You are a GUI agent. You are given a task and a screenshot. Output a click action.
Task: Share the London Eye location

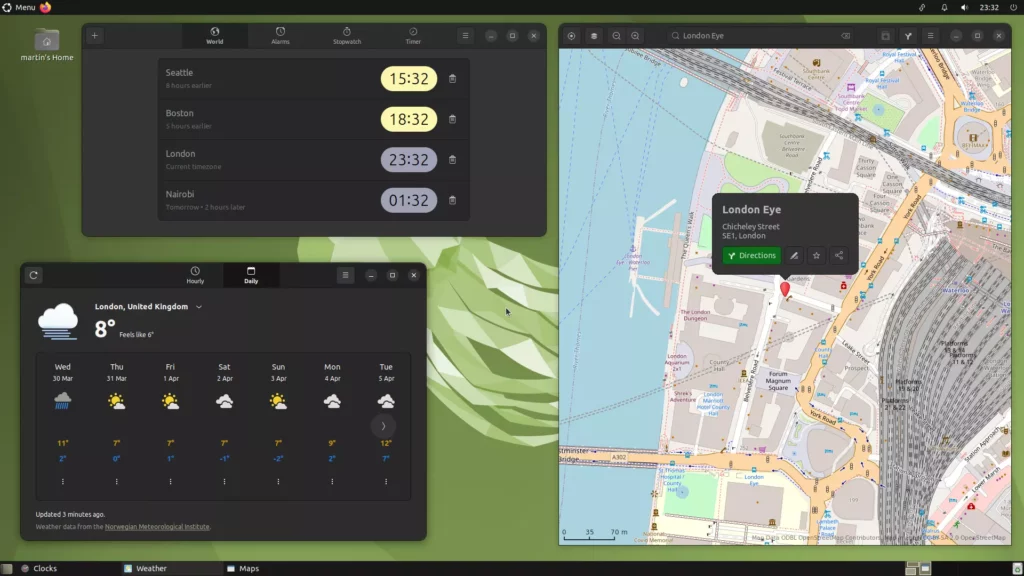[838, 255]
